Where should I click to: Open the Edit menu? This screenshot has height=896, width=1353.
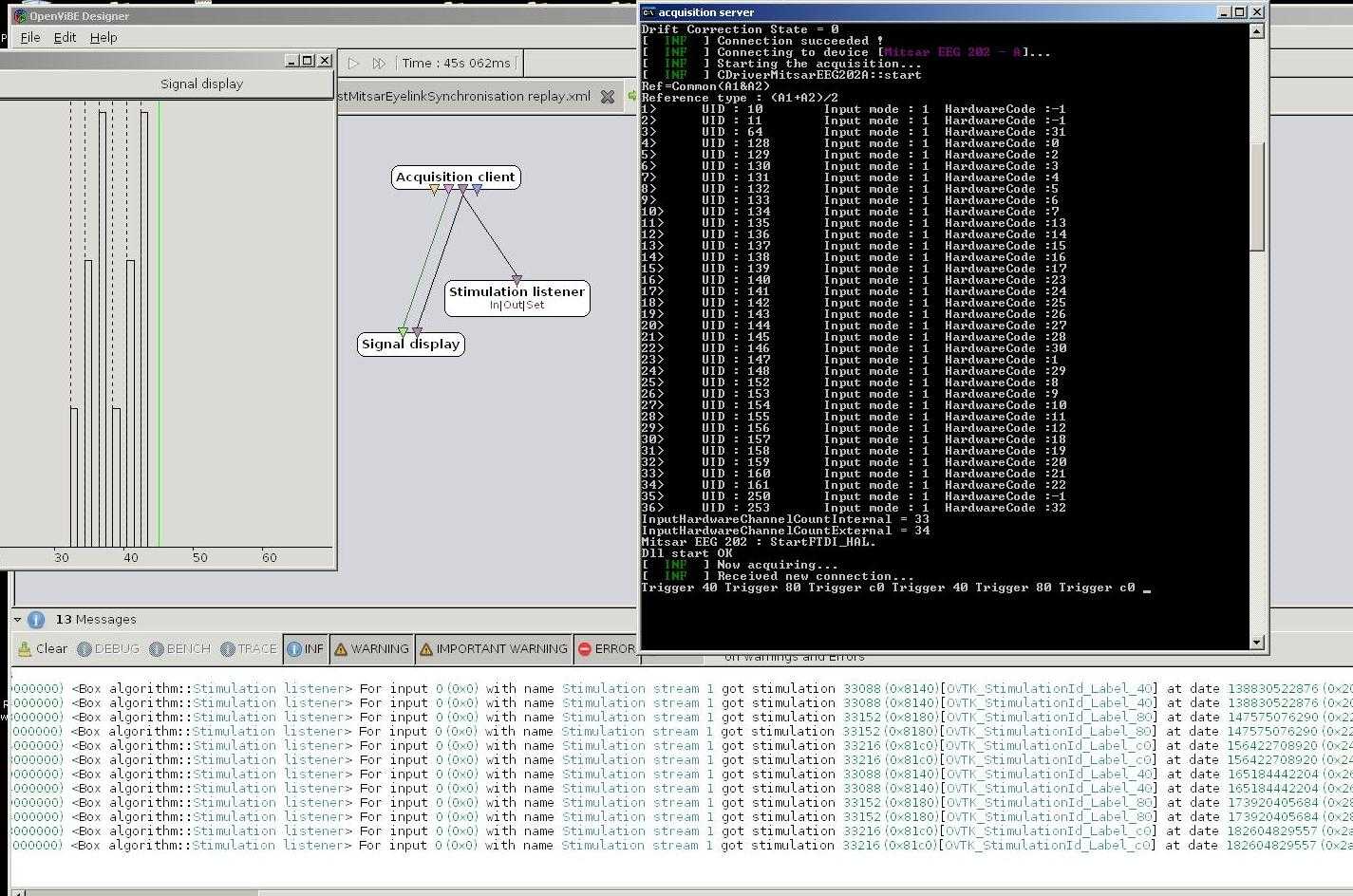tap(65, 37)
